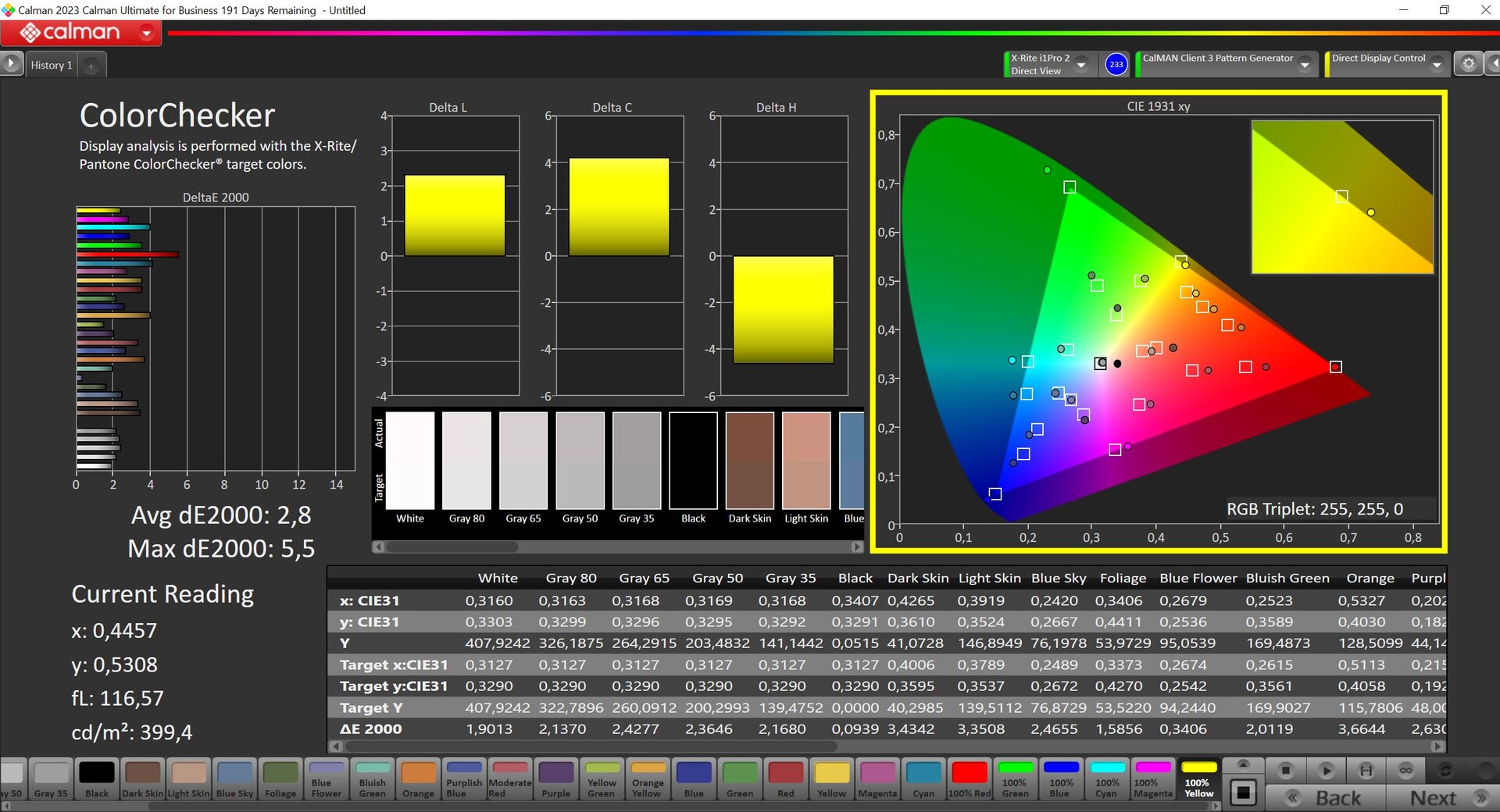Open the calman main menu arrow

(x=146, y=33)
